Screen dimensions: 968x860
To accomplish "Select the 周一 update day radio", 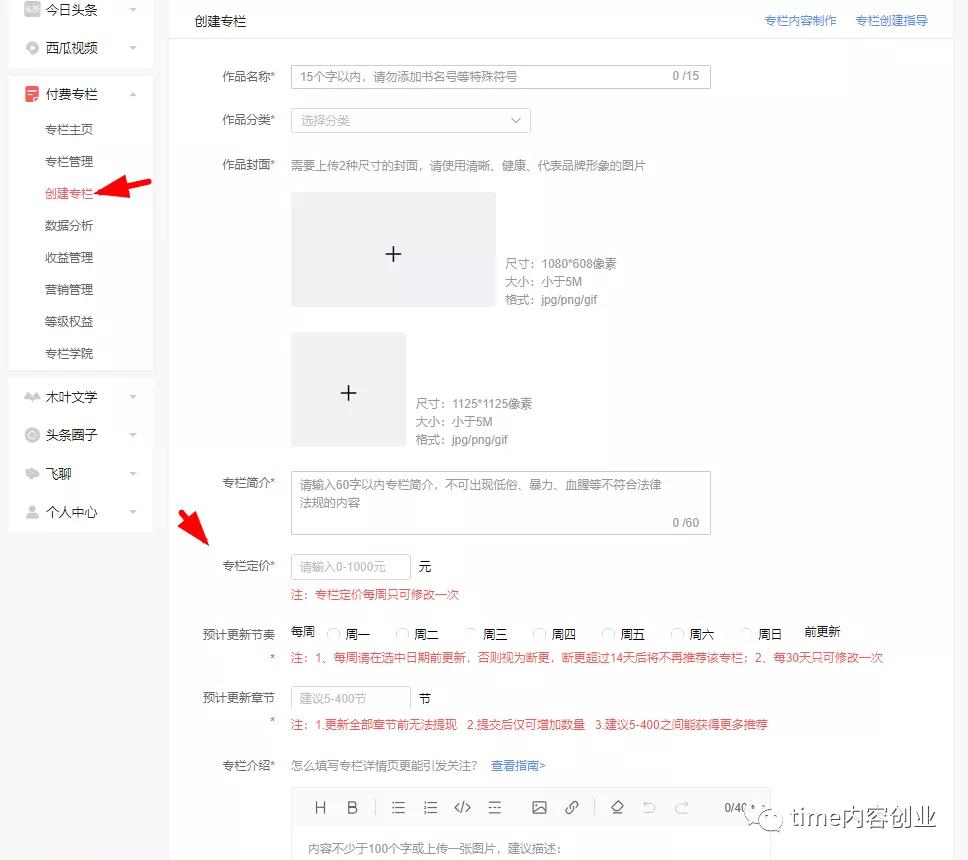I will [334, 634].
